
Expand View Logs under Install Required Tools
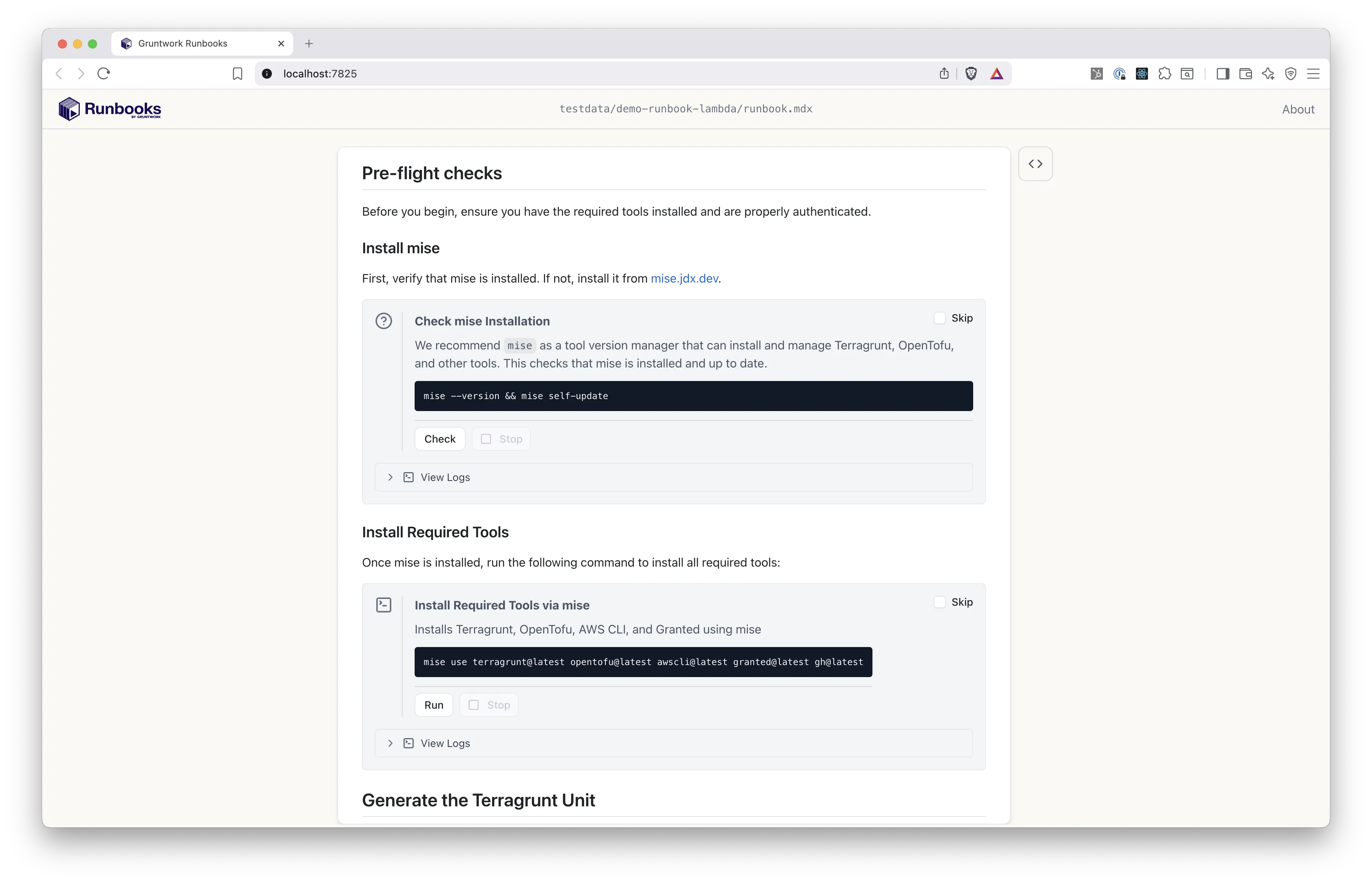point(445,743)
